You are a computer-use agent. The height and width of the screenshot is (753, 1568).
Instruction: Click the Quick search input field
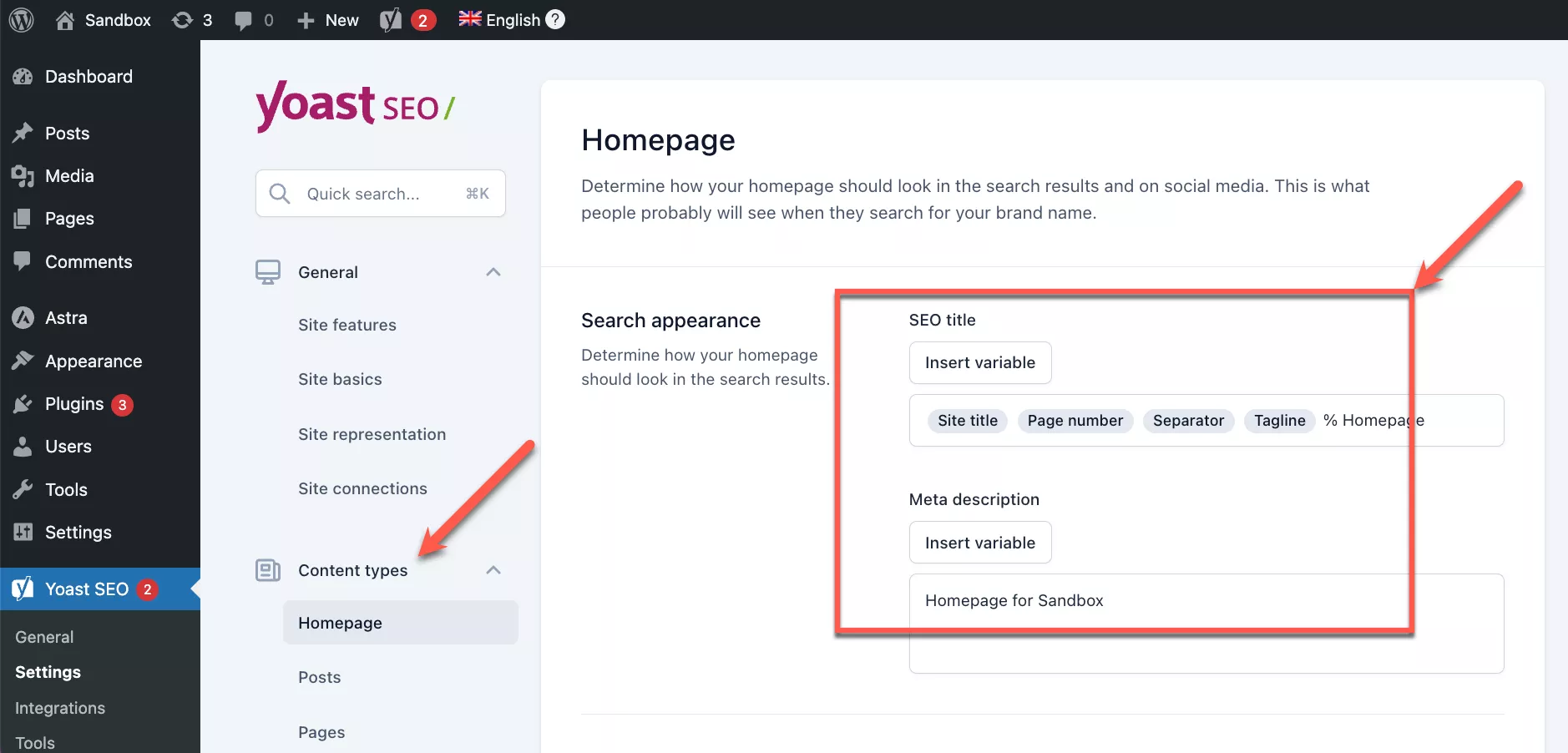(x=380, y=193)
